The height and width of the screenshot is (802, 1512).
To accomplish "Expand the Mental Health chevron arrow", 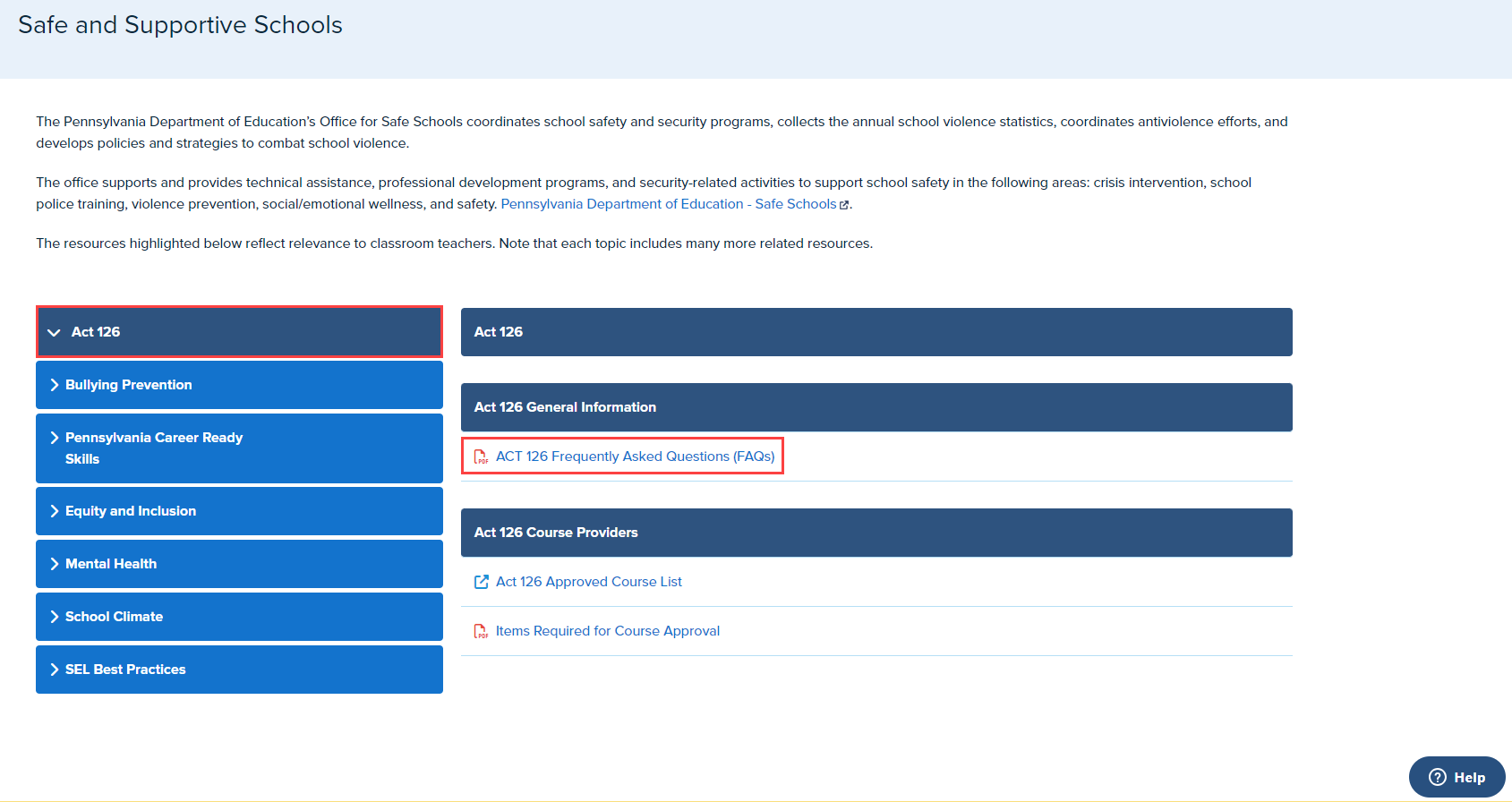I will pyautogui.click(x=55, y=564).
